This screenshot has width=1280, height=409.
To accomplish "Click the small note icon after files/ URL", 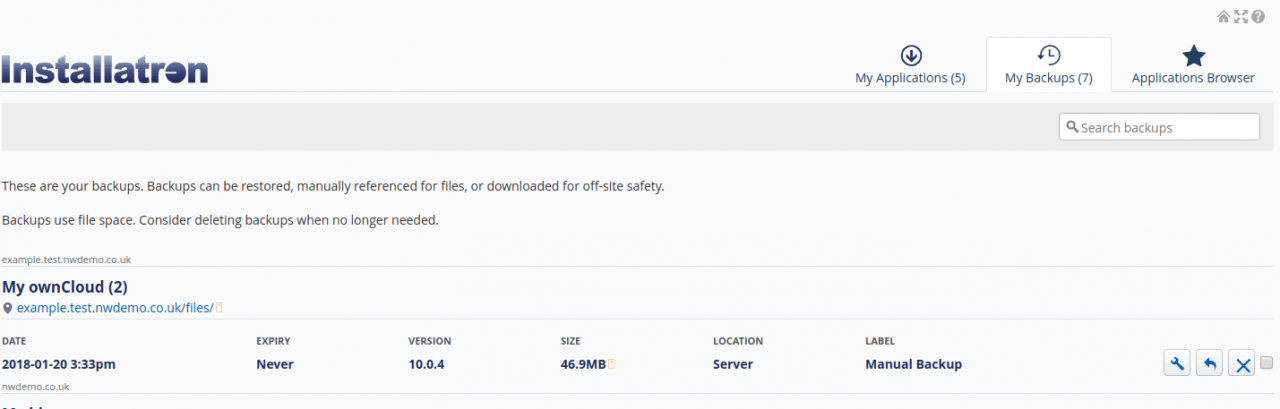I will [x=219, y=308].
